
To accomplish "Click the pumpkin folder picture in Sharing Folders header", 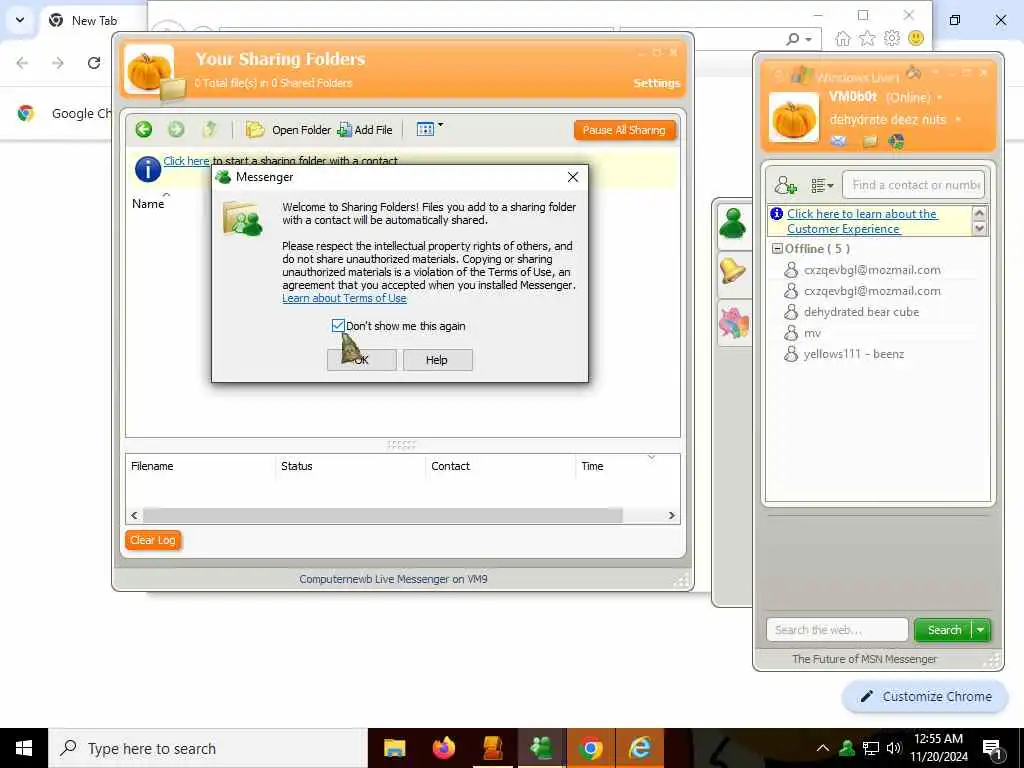I will (x=152, y=72).
